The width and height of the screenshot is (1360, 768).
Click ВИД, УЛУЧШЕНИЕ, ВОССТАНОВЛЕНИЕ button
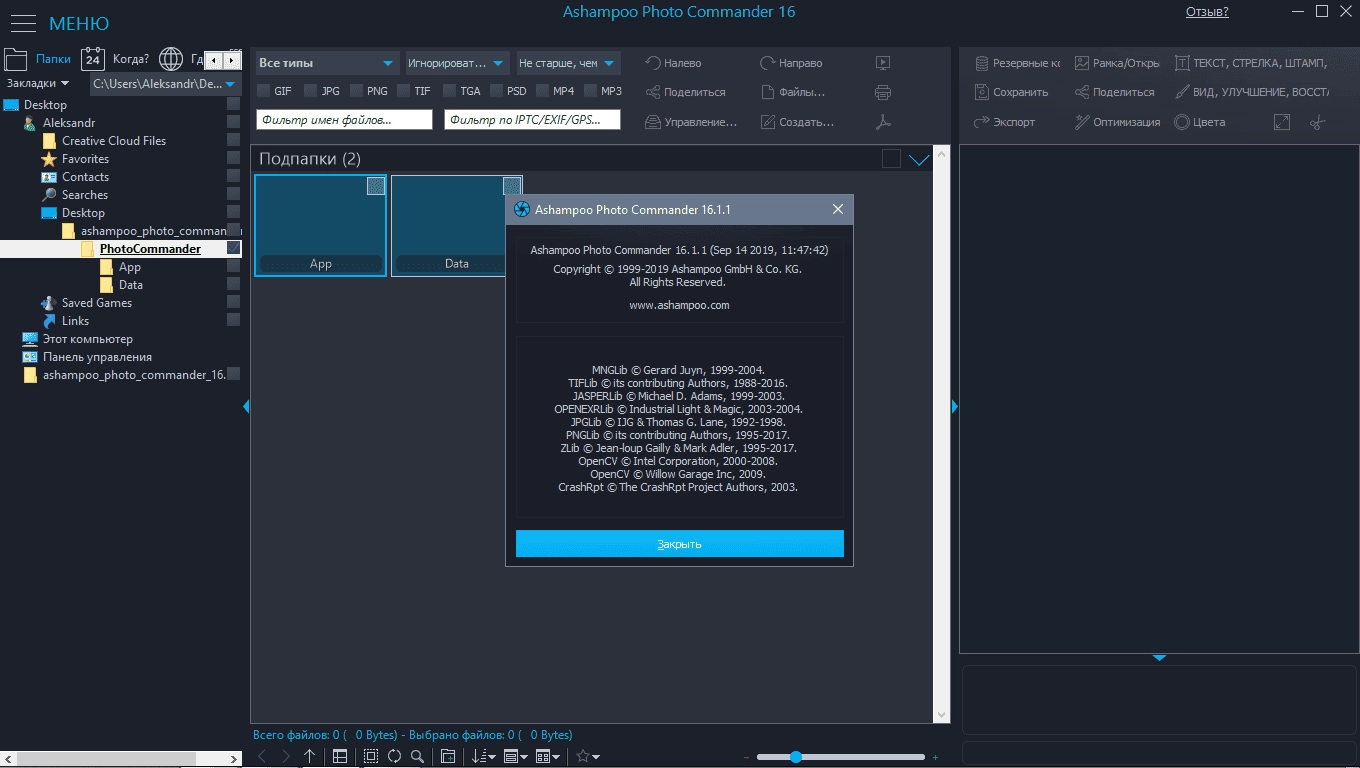pos(1251,92)
